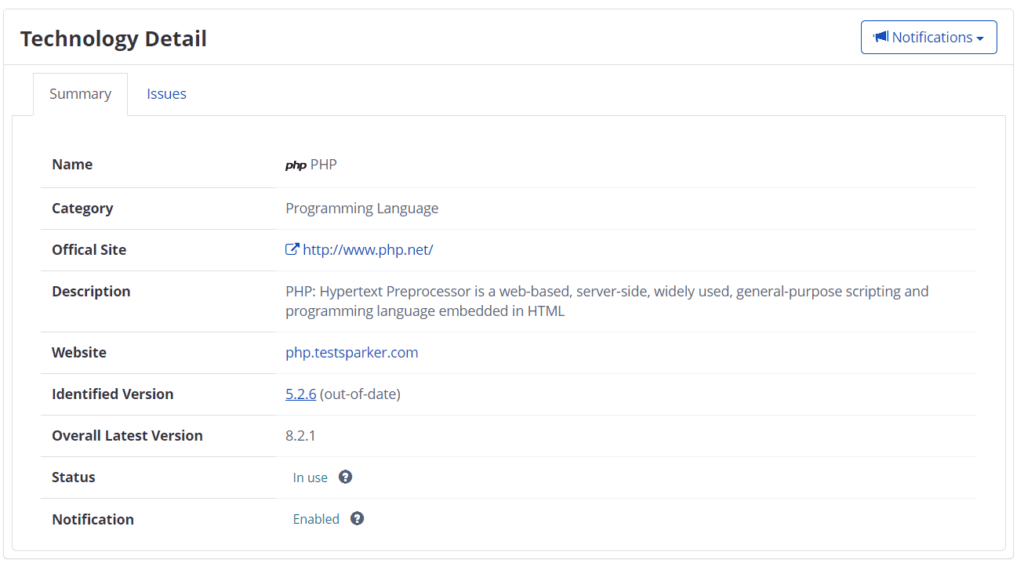Click the 8.2.1 latest version value
Image resolution: width=1024 pixels, height=570 pixels.
pos(300,435)
